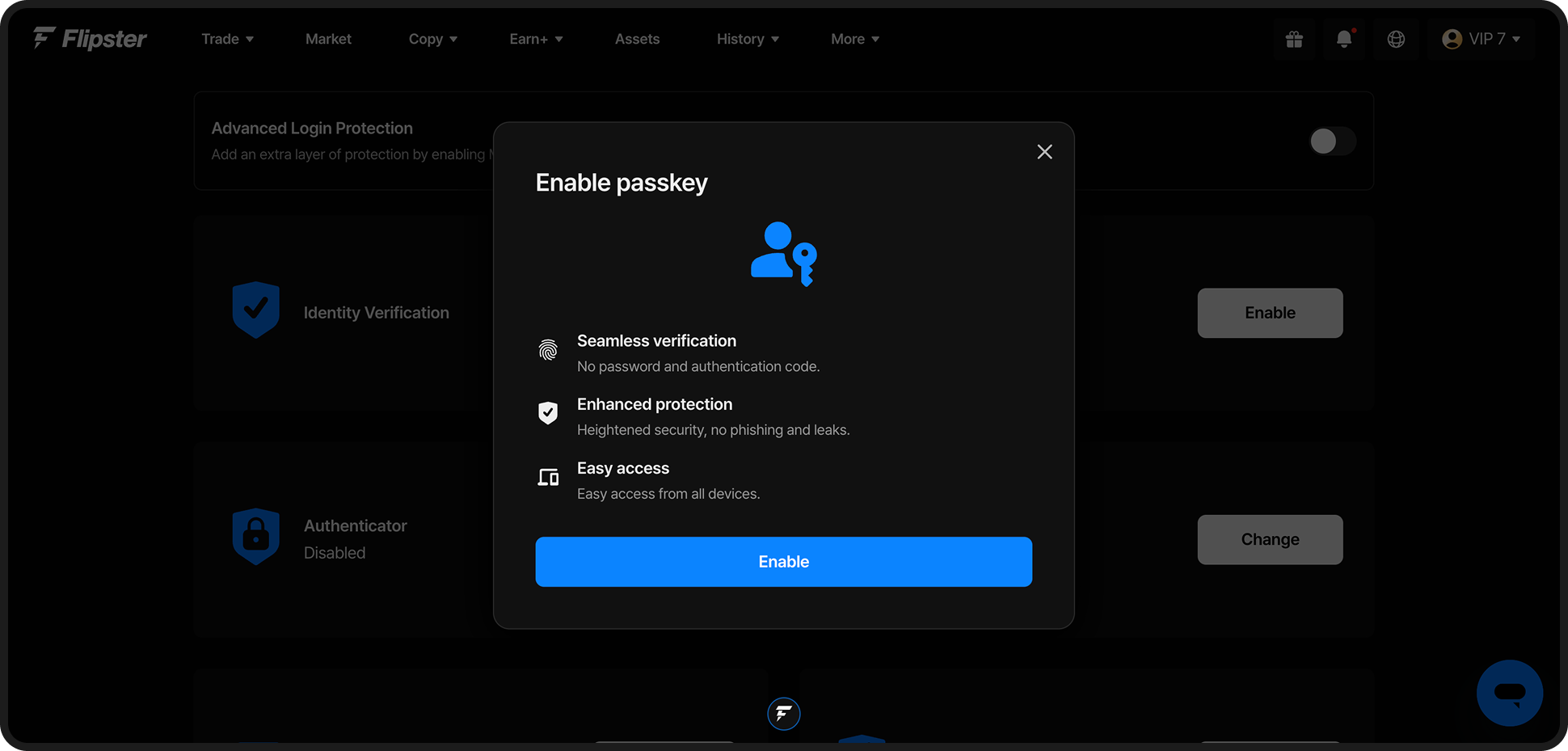The width and height of the screenshot is (1568, 751).
Task: Open the VIP 7 account dropdown arrow
Action: pos(1516,39)
